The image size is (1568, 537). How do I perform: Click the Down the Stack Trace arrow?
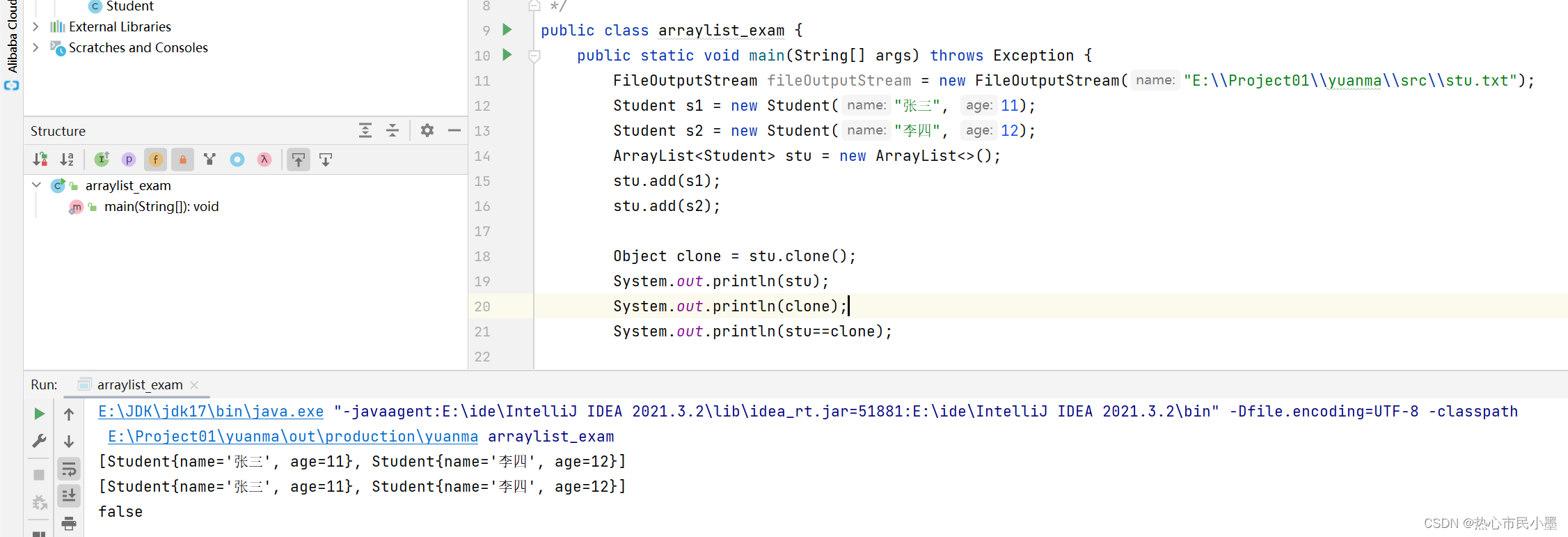click(x=69, y=442)
